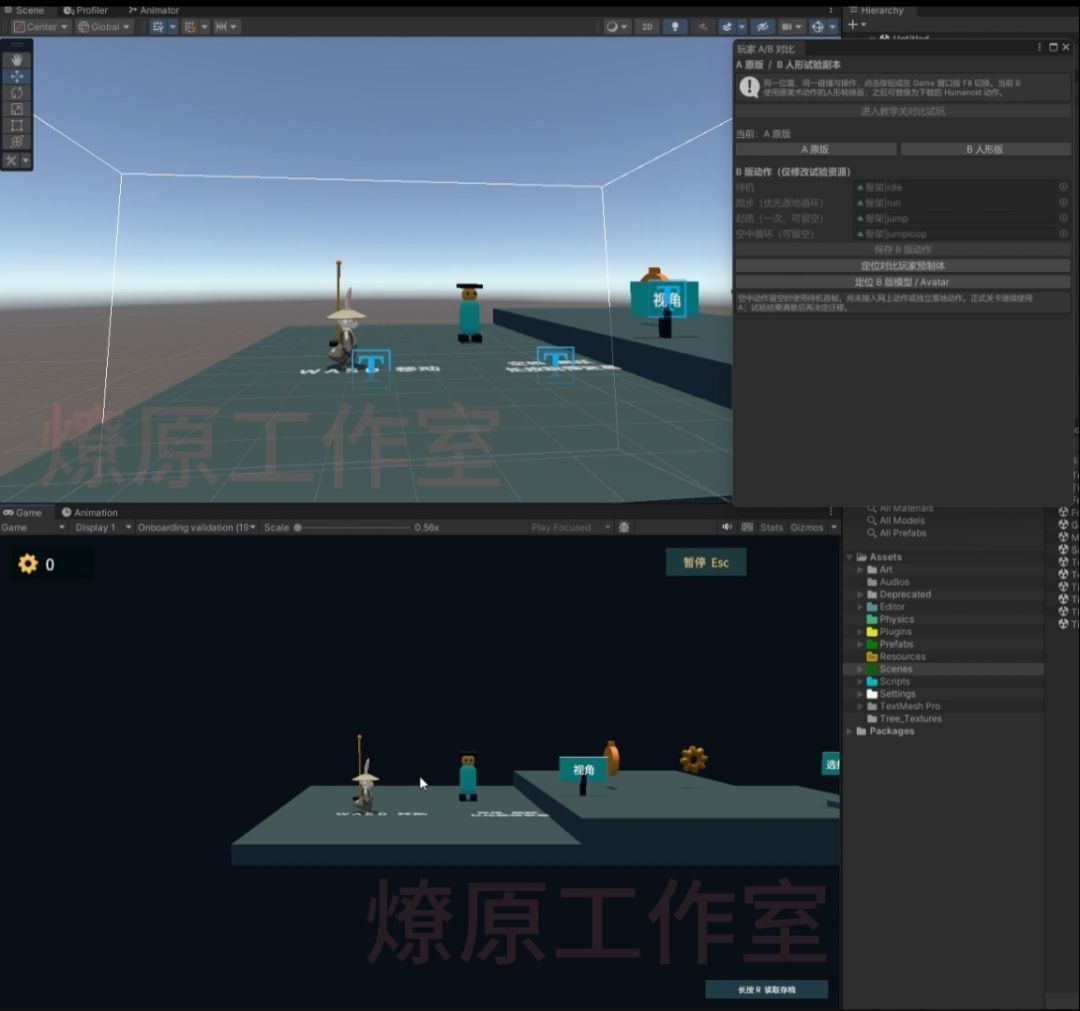Screen dimensions: 1080x1011
Task: Mute audio in the Game view
Action: pos(727,528)
